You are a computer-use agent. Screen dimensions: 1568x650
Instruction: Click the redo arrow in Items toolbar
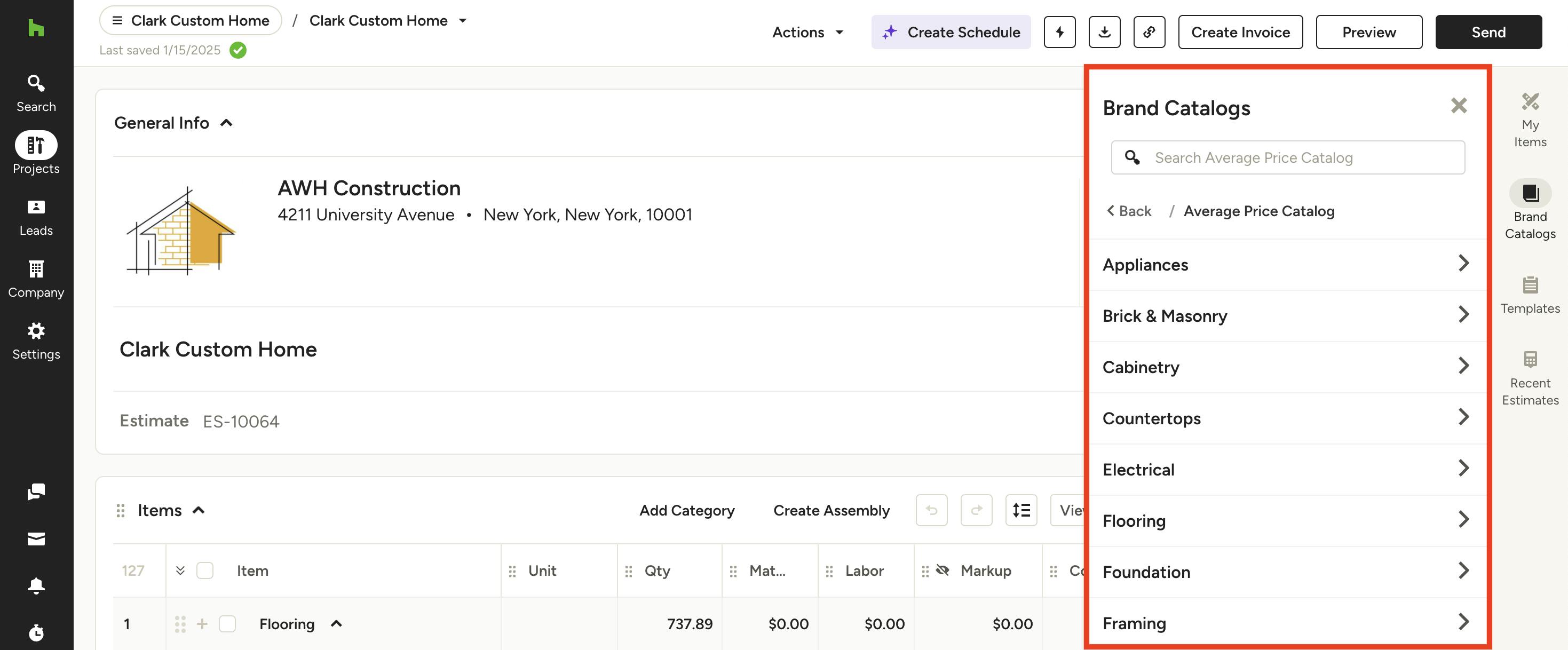click(976, 510)
